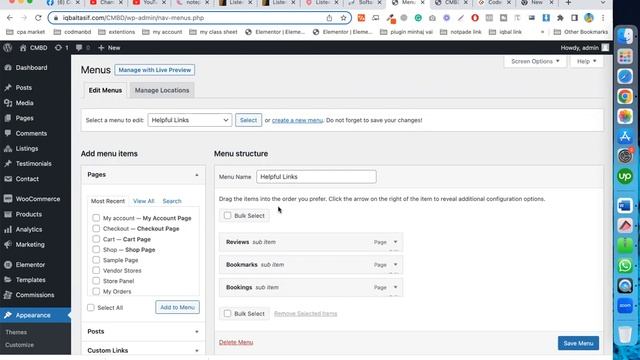Open Pages in the admin sidebar
The width and height of the screenshot is (640, 360).
24,118
